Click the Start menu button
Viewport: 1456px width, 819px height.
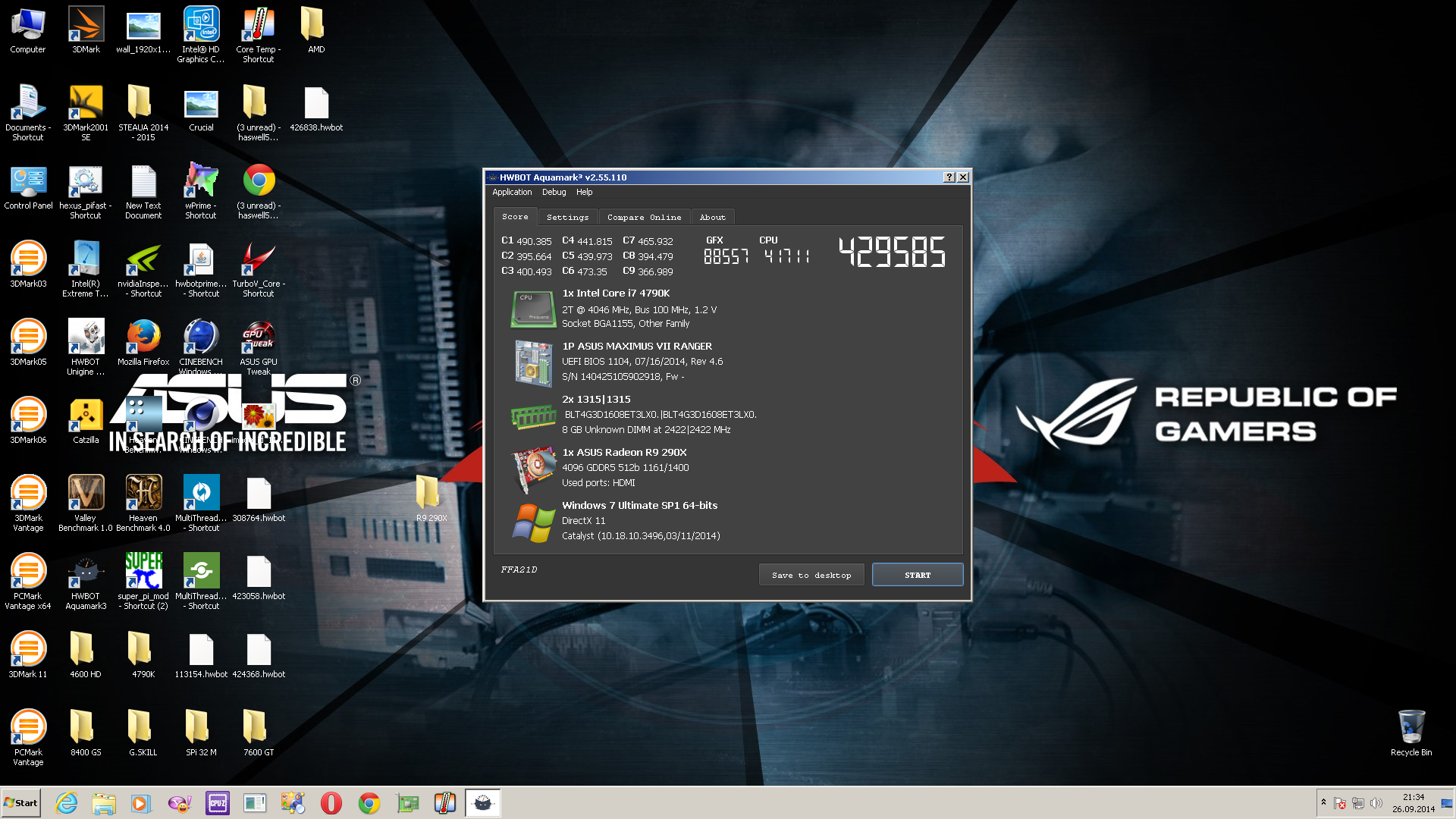tap(20, 803)
